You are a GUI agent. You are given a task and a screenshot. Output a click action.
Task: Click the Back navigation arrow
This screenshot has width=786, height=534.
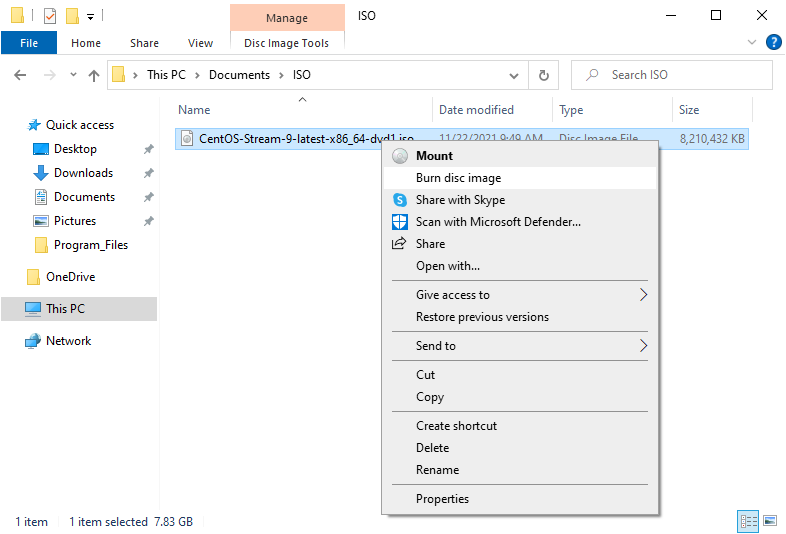click(21, 75)
